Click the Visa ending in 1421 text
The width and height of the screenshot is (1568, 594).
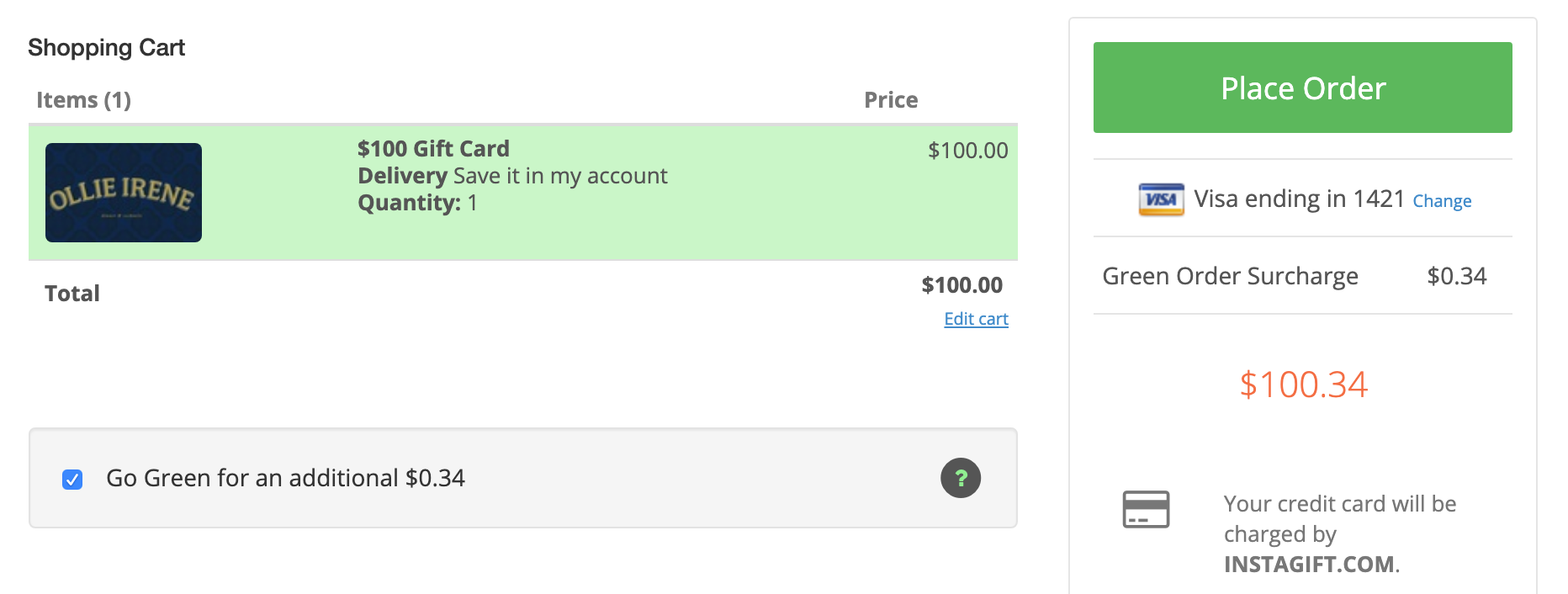coord(1299,199)
